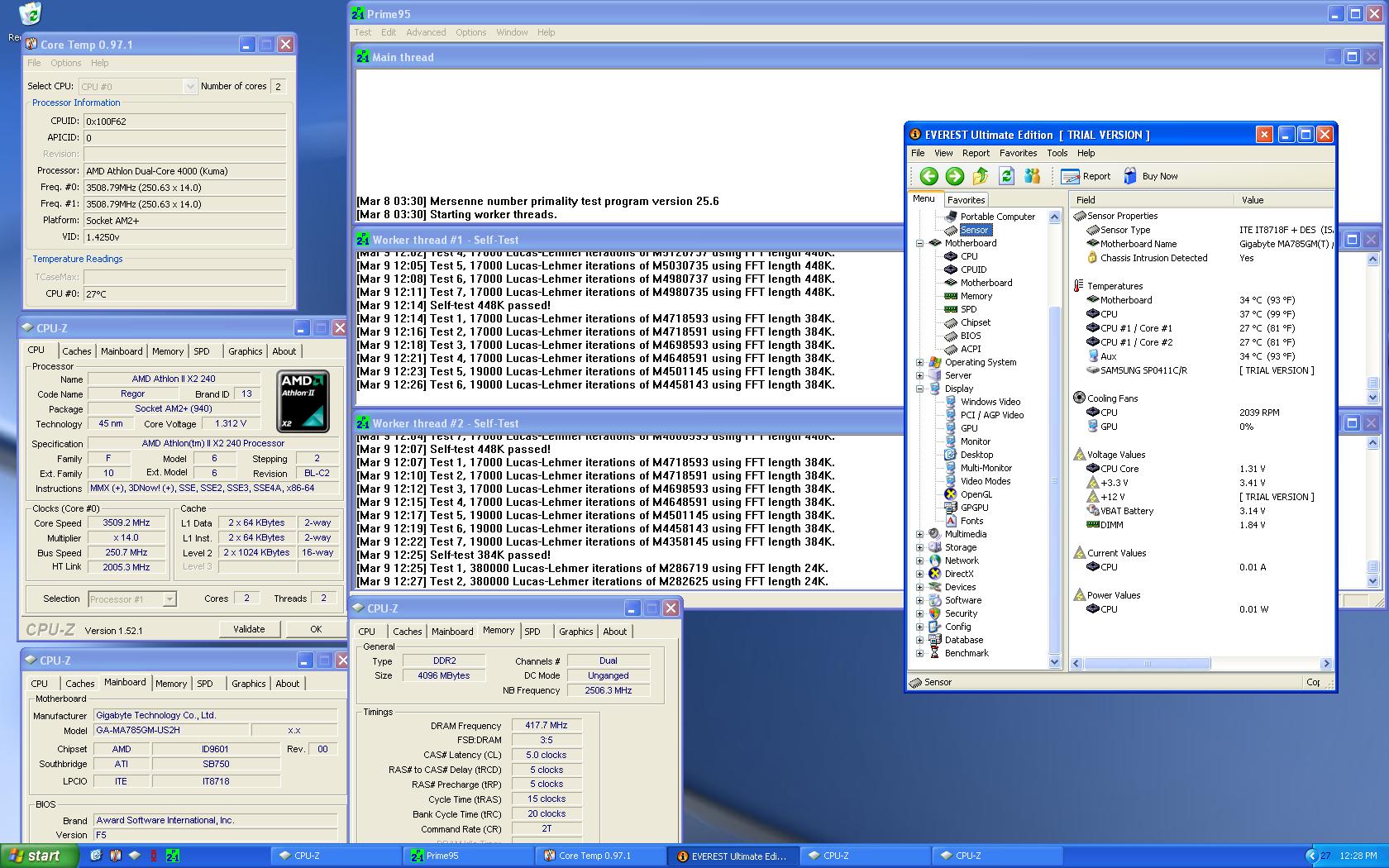Select the BIOS item in EVEREST tree

point(971,336)
